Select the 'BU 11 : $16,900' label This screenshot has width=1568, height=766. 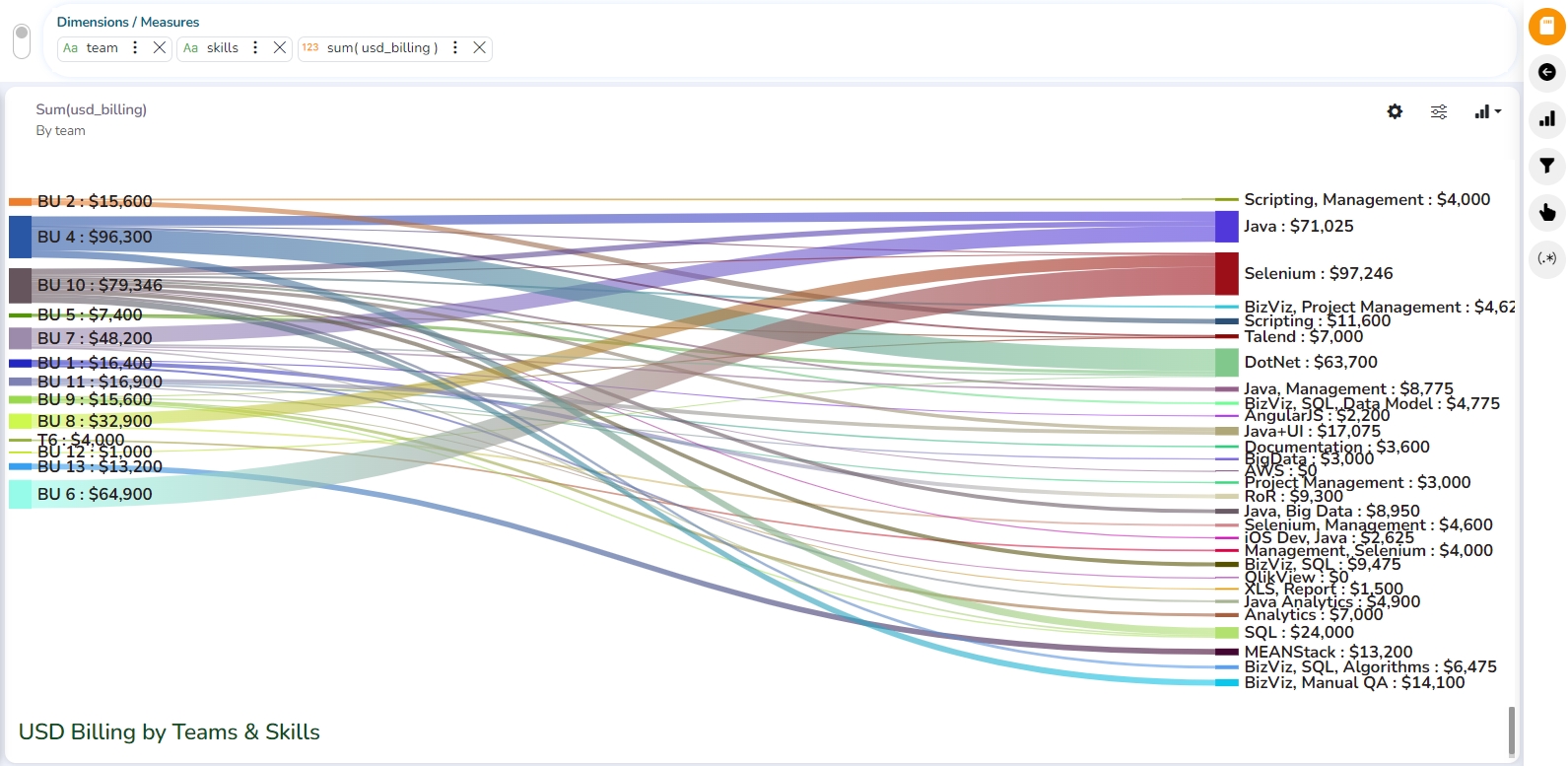pos(100,382)
